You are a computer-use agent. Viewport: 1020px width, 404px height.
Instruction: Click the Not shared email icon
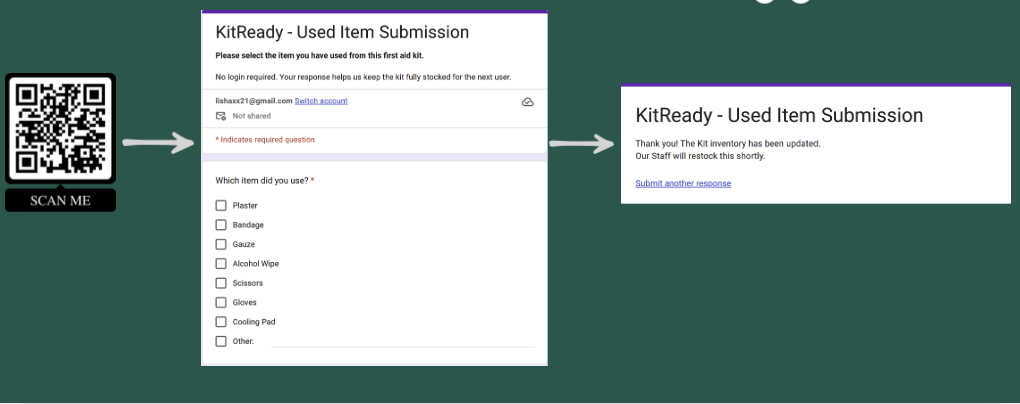click(x=221, y=116)
